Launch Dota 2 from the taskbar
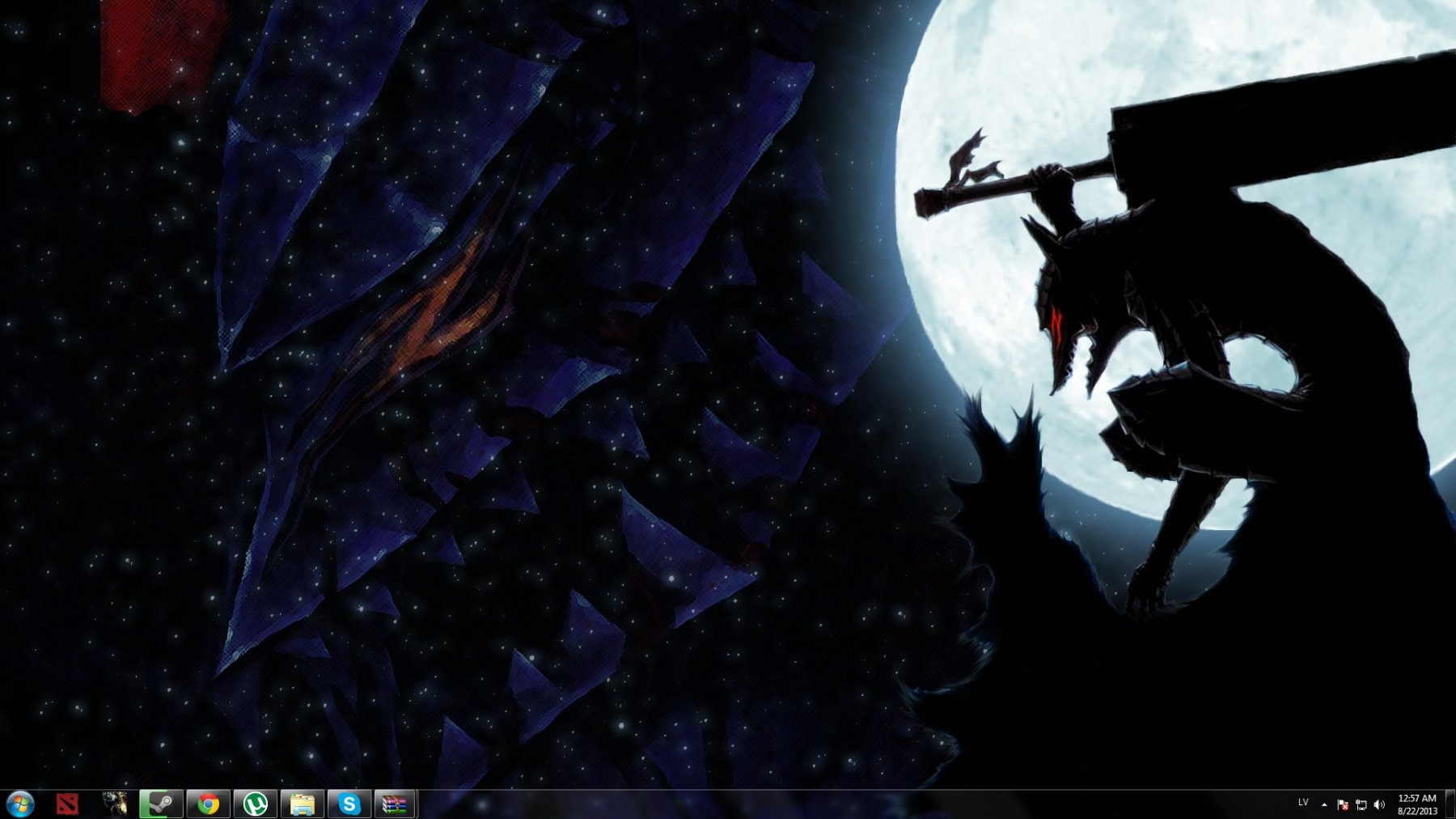Viewport: 1456px width, 819px height. (x=67, y=804)
